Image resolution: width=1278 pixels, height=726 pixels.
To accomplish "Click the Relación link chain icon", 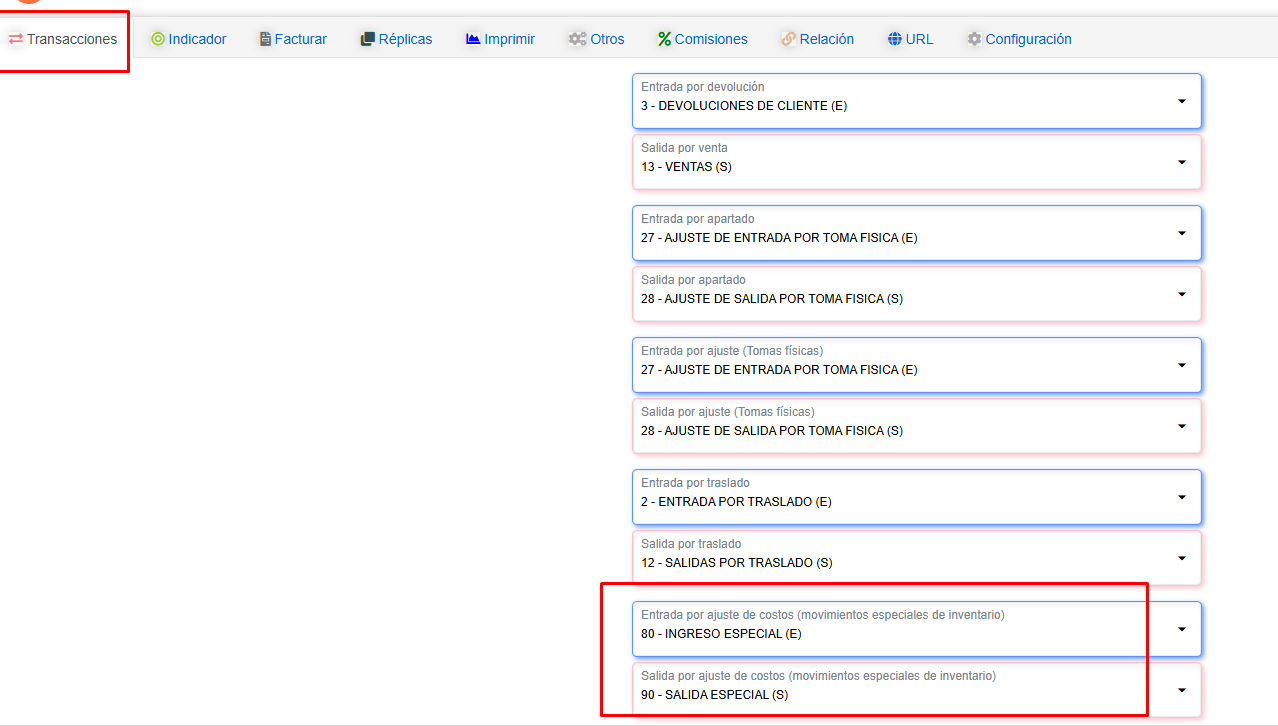I will [x=788, y=39].
